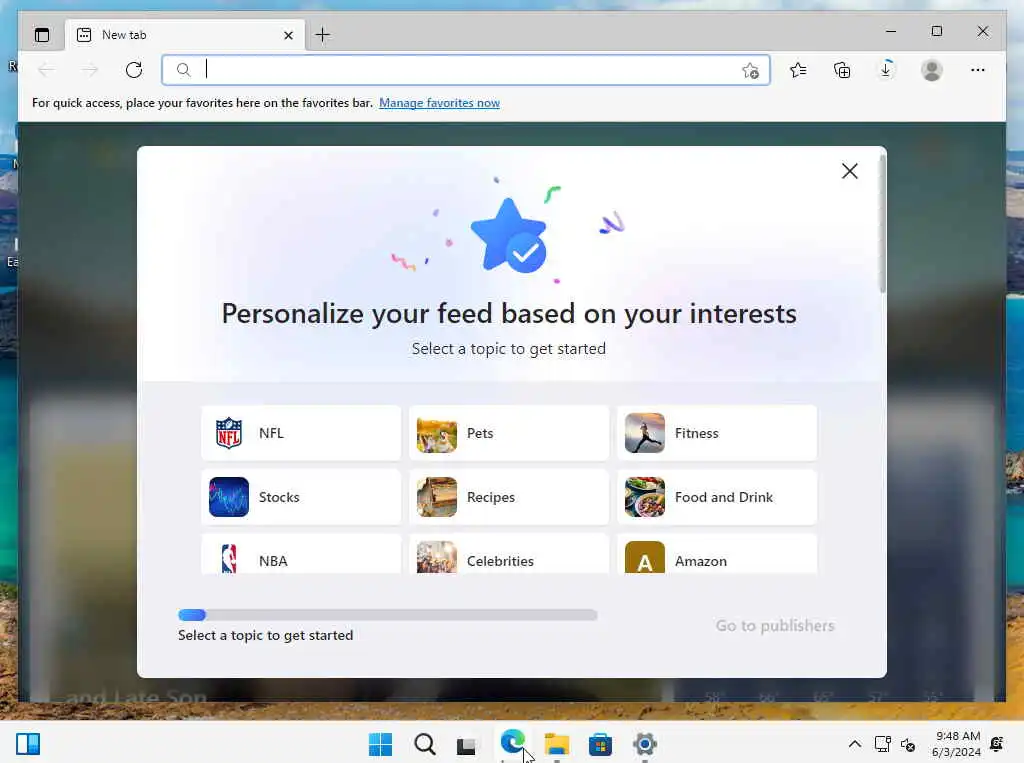Select the NBA topic
1024x763 pixels.
301,555
